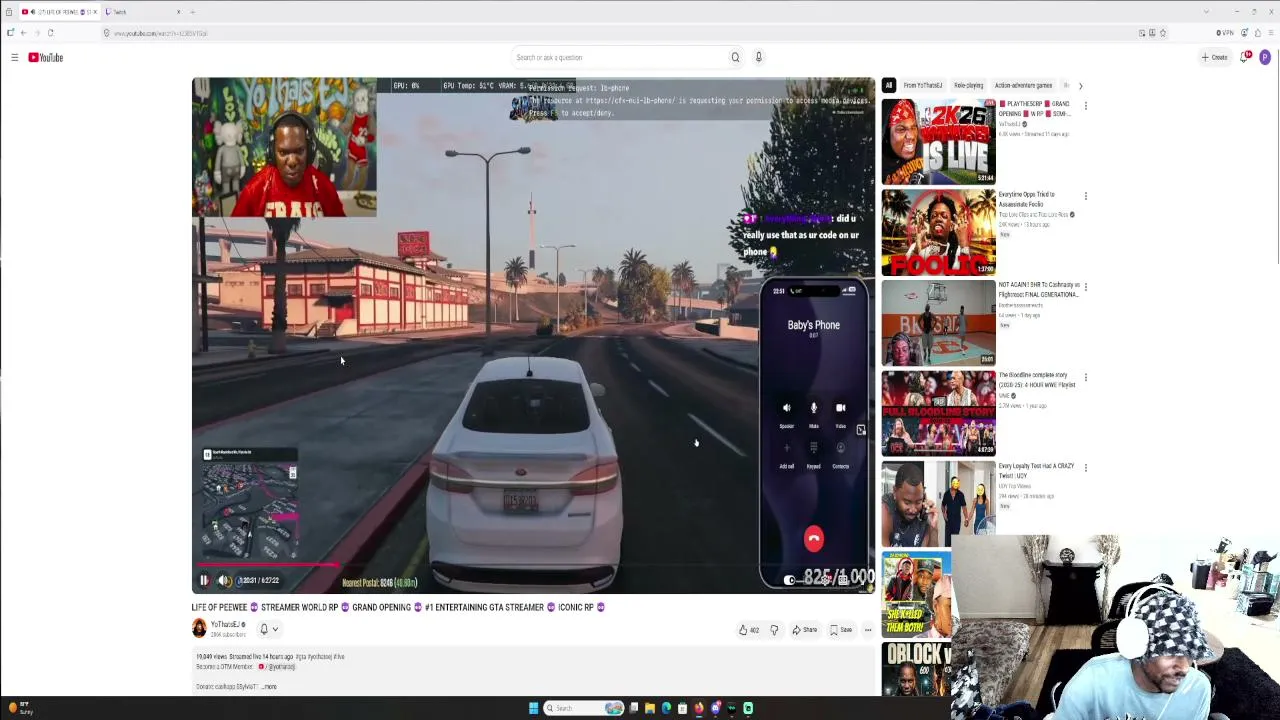Open the 2K26 live stream thumbnail

point(938,142)
